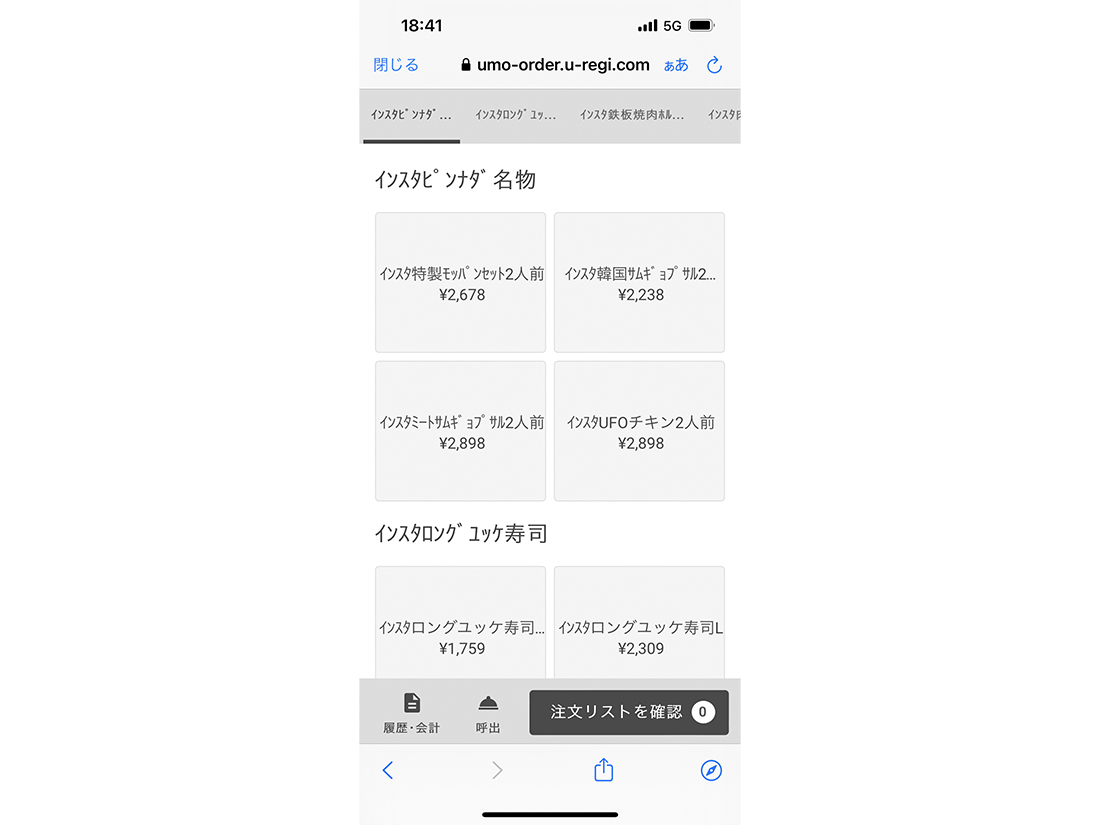Go back with the left chevron
This screenshot has width=1100, height=825.
coord(388,770)
